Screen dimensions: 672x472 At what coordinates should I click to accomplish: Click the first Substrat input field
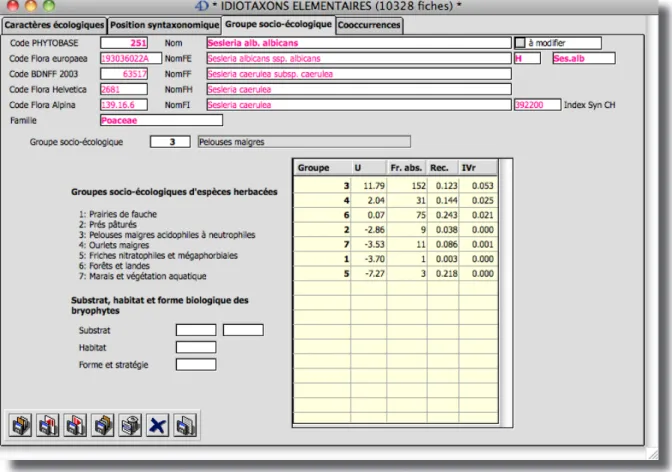pyautogui.click(x=196, y=330)
